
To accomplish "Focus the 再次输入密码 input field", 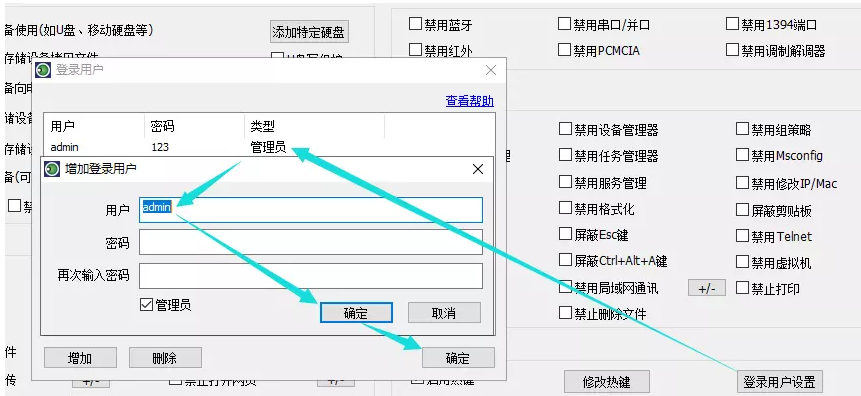I will click(311, 276).
